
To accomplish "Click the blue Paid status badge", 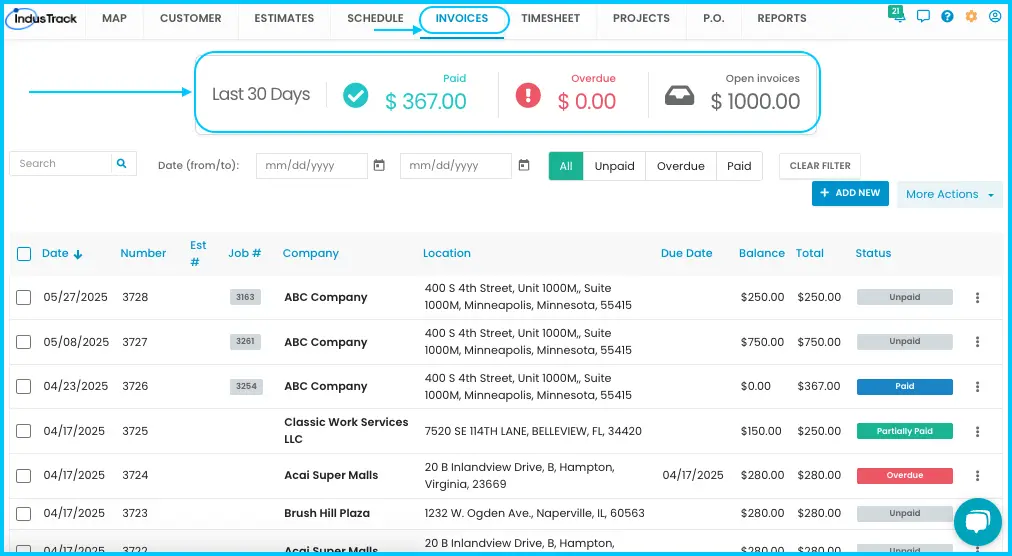I will (905, 386).
